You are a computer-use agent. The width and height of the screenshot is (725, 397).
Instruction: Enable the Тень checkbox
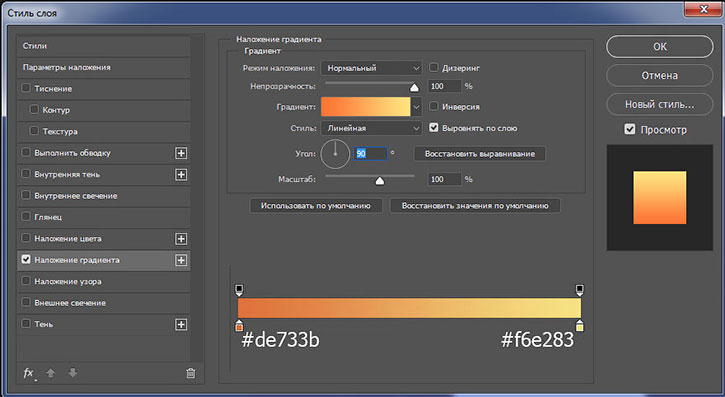26,324
